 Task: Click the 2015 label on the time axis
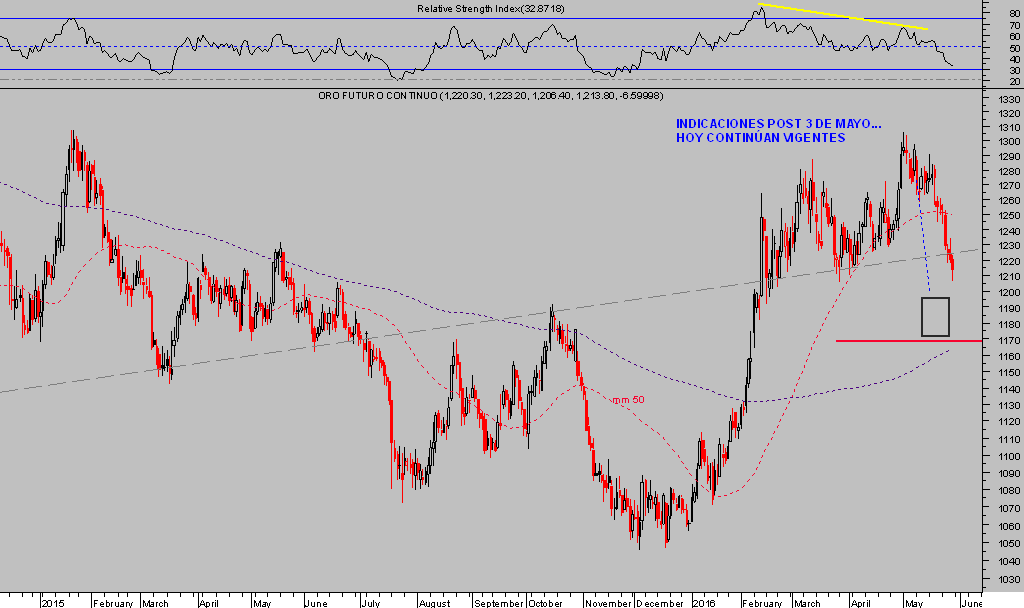[x=53, y=603]
